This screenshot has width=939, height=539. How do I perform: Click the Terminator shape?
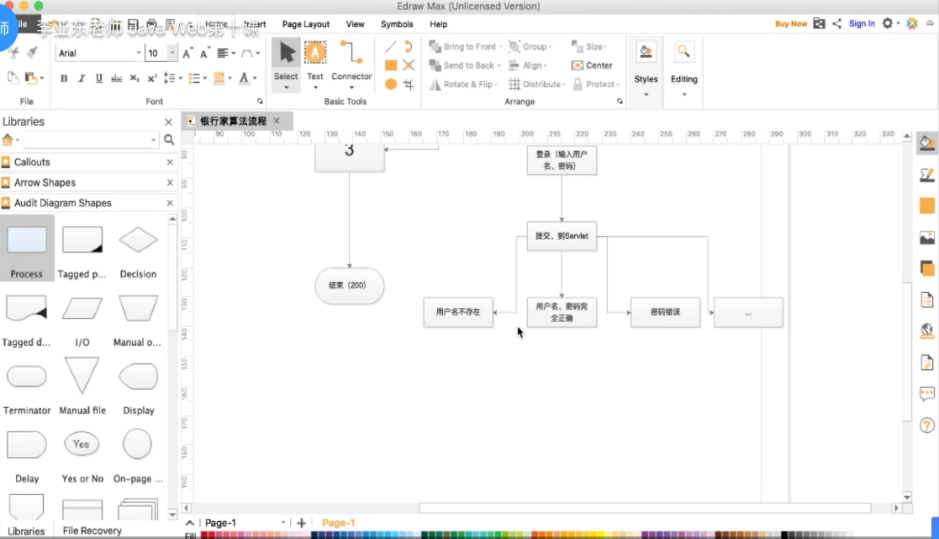(27, 386)
